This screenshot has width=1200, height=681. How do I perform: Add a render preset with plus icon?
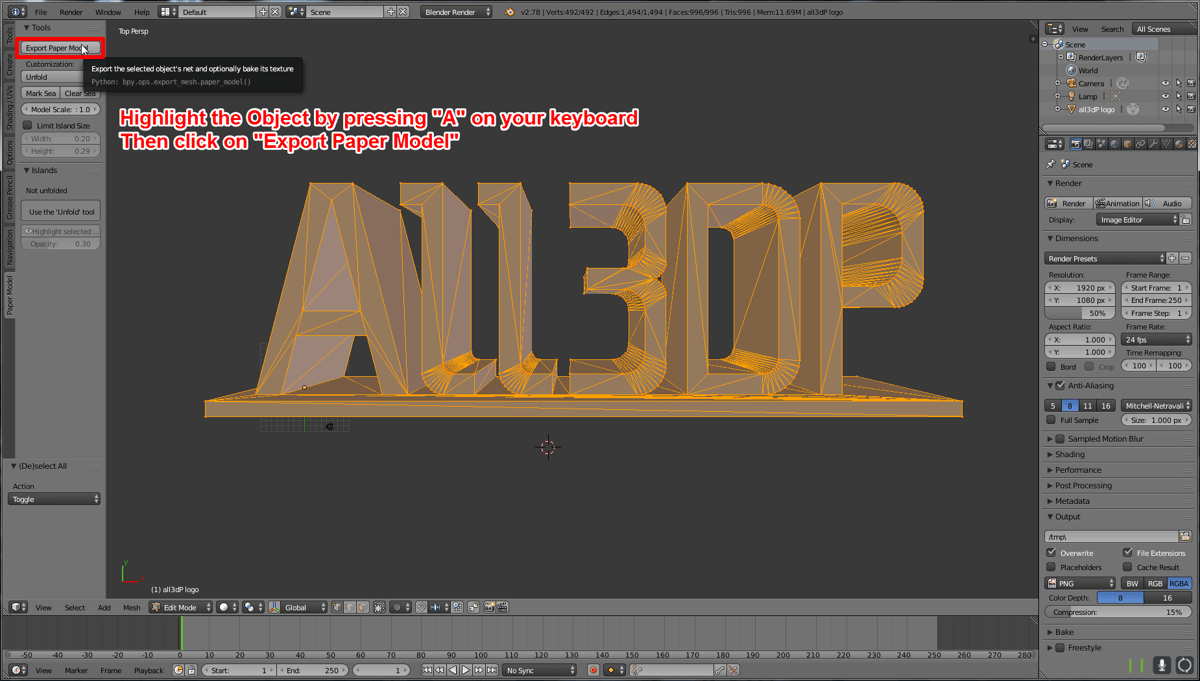[1173, 258]
